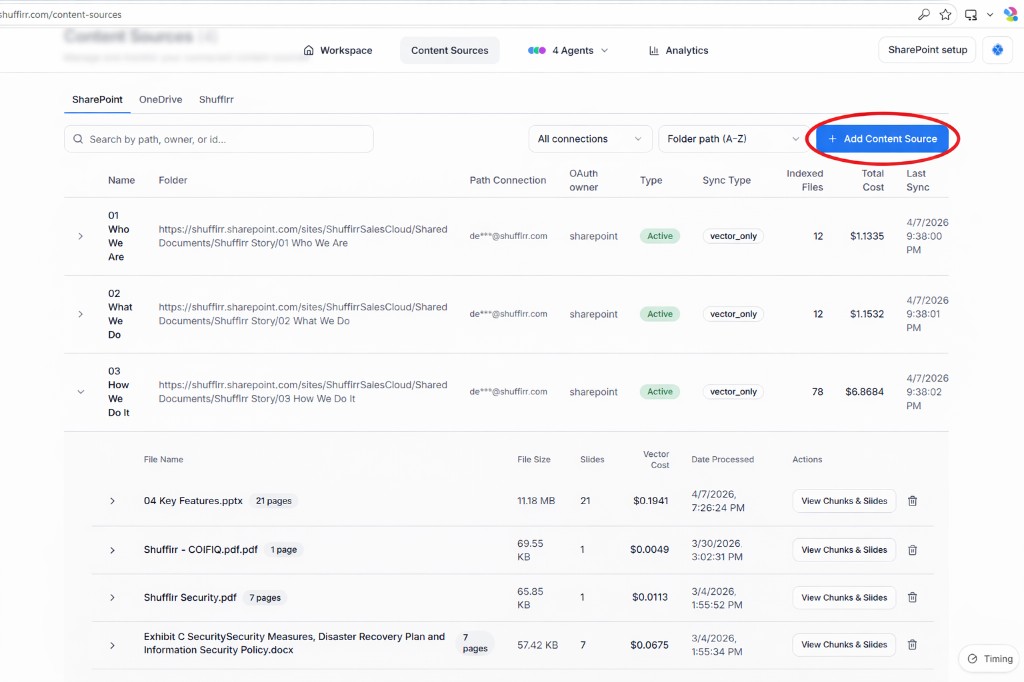Viewport: 1024px width, 682px height.
Task: Open Analytics via the bar chart icon
Action: click(x=652, y=50)
